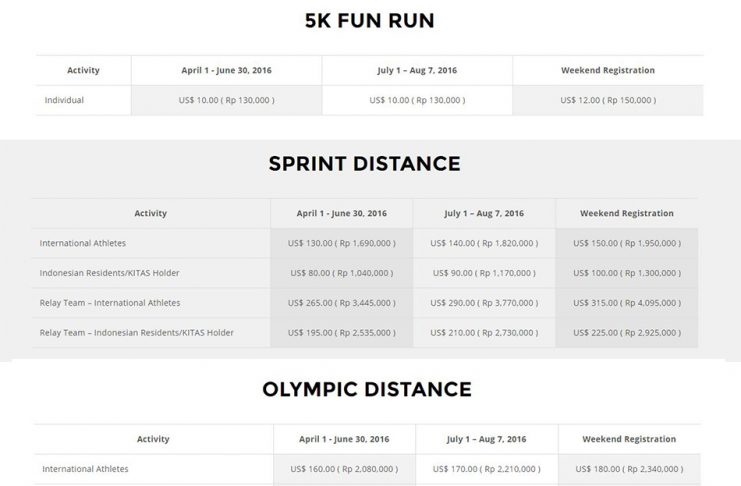The height and width of the screenshot is (486, 741).
Task: Click 5K Fun Run's July 1 – Aug 7 header
Action: [417, 71]
